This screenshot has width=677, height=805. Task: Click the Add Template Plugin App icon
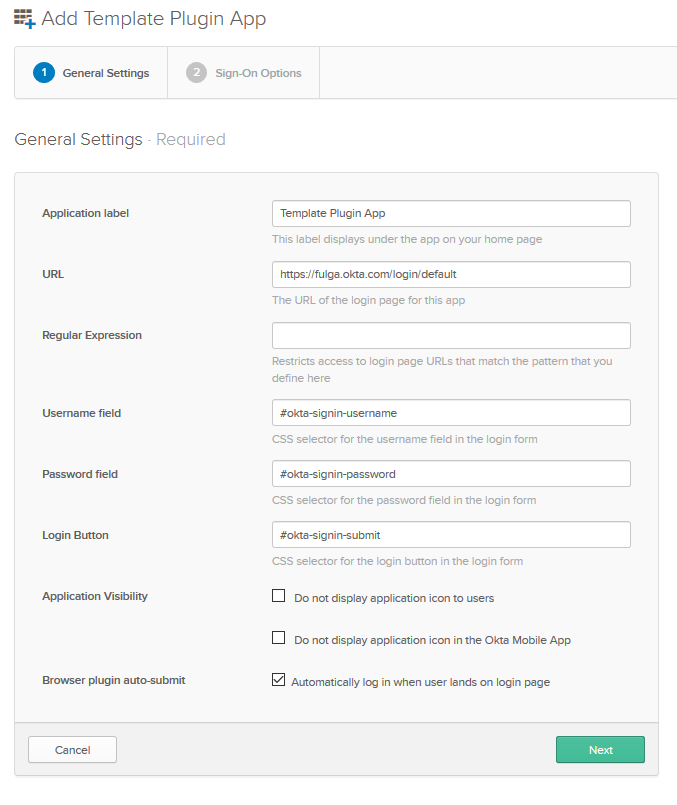pos(24,18)
